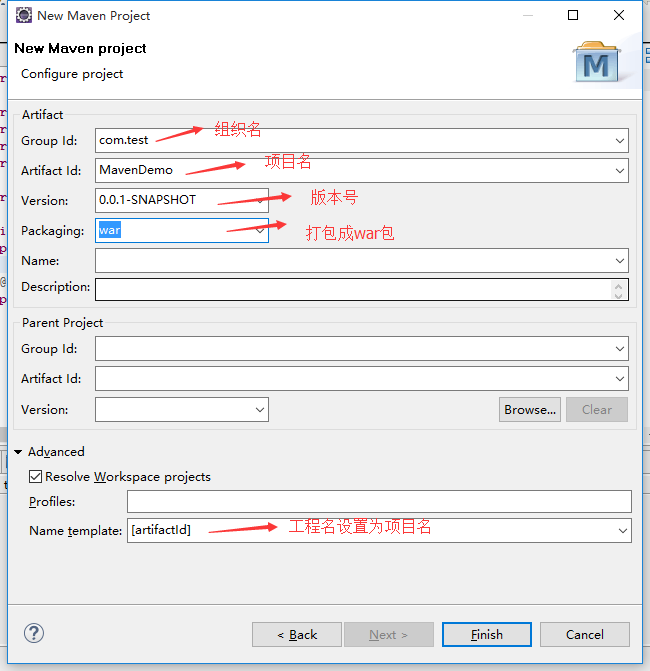Click the Eclipse icon in title bar
This screenshot has width=650, height=671.
click(x=23, y=16)
